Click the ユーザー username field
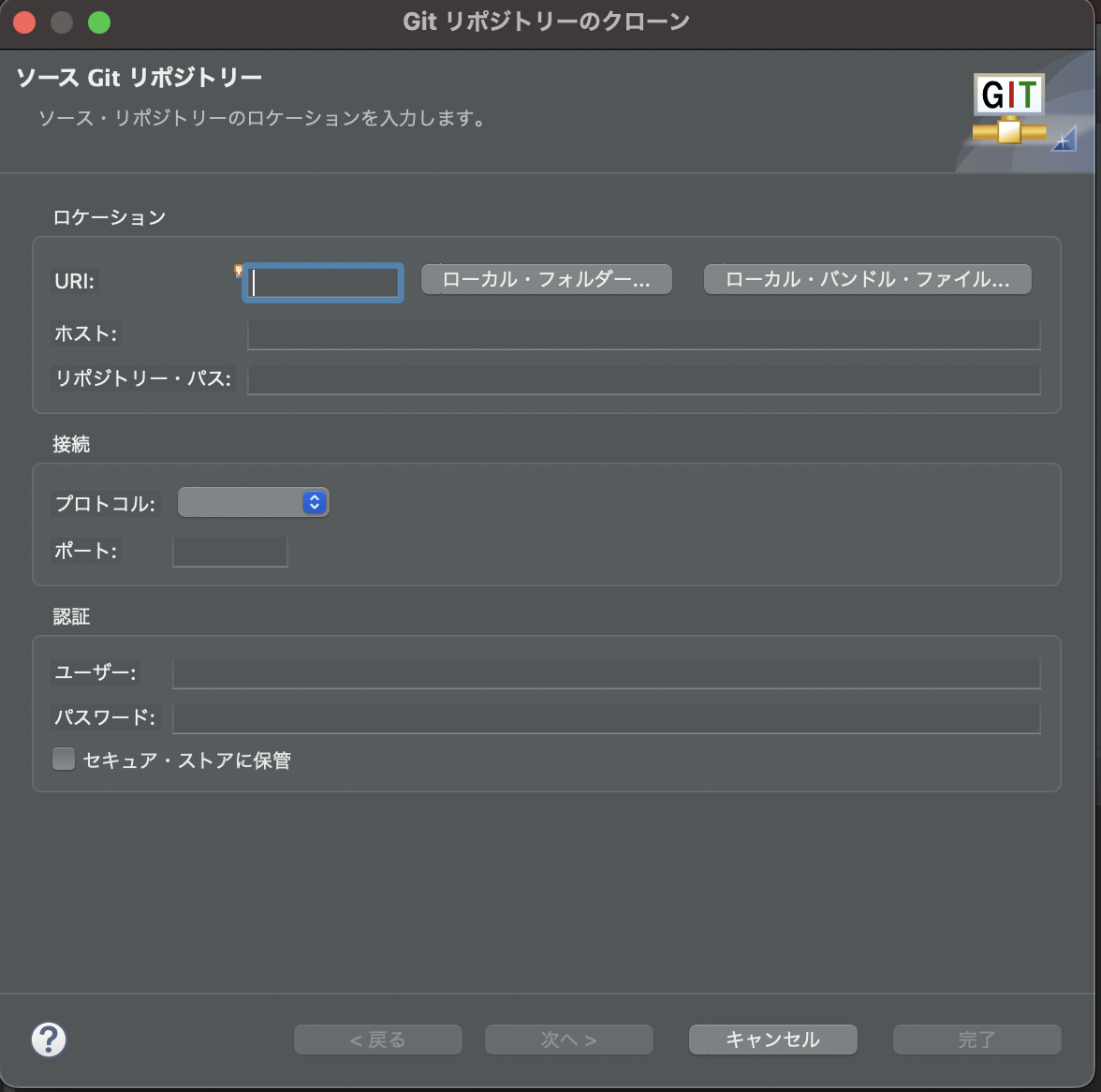Viewport: 1101px width, 1092px height. point(606,672)
